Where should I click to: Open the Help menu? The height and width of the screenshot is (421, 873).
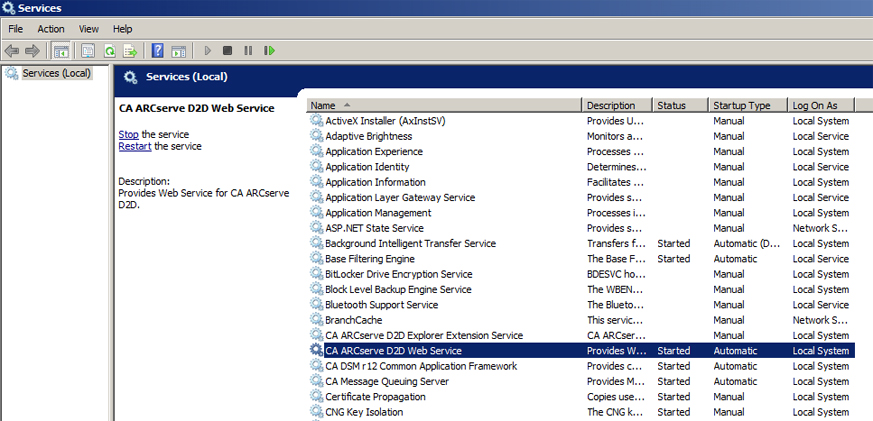coord(122,29)
